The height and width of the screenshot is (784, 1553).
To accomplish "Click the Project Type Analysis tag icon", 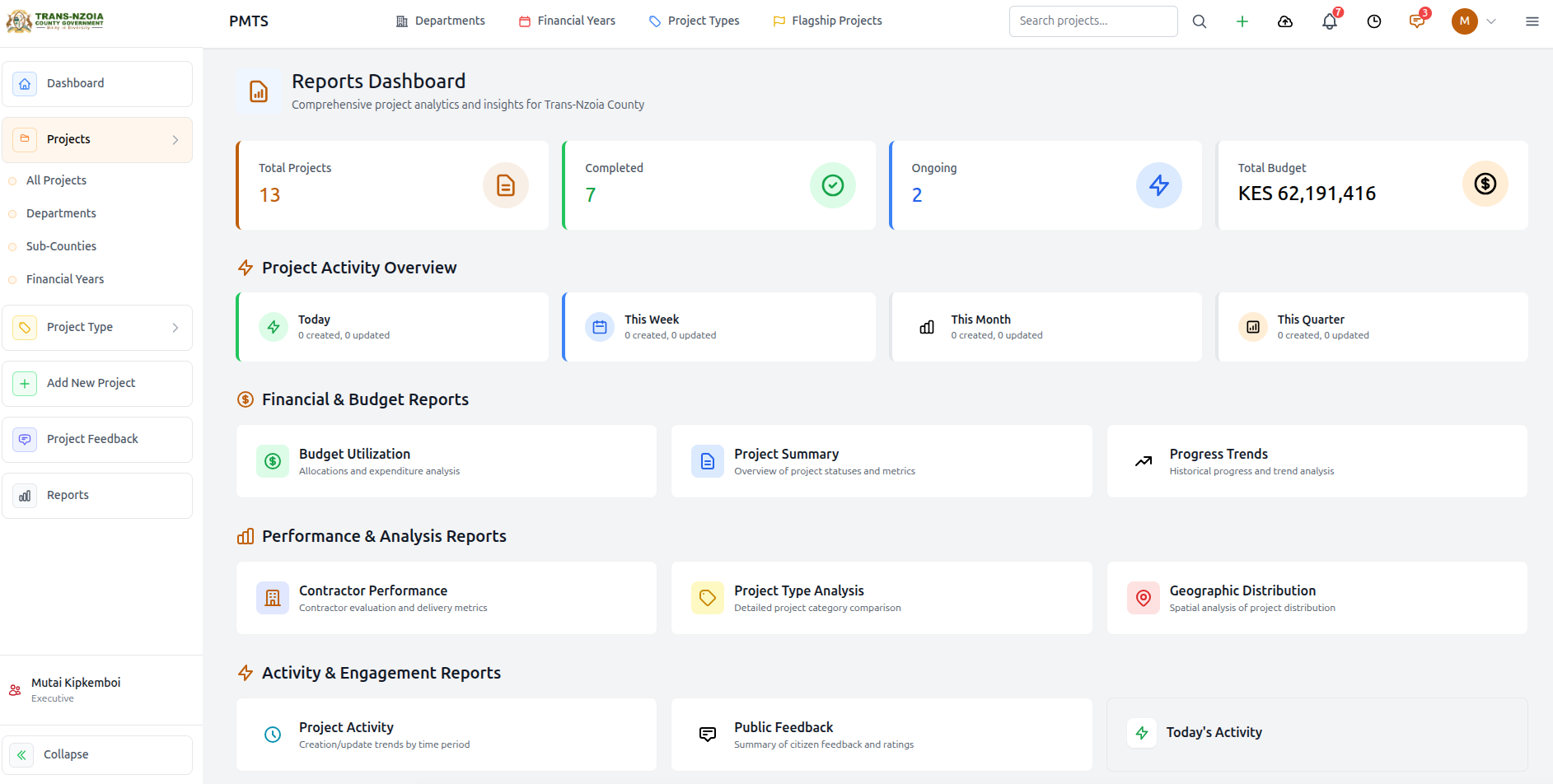I will 708,598.
